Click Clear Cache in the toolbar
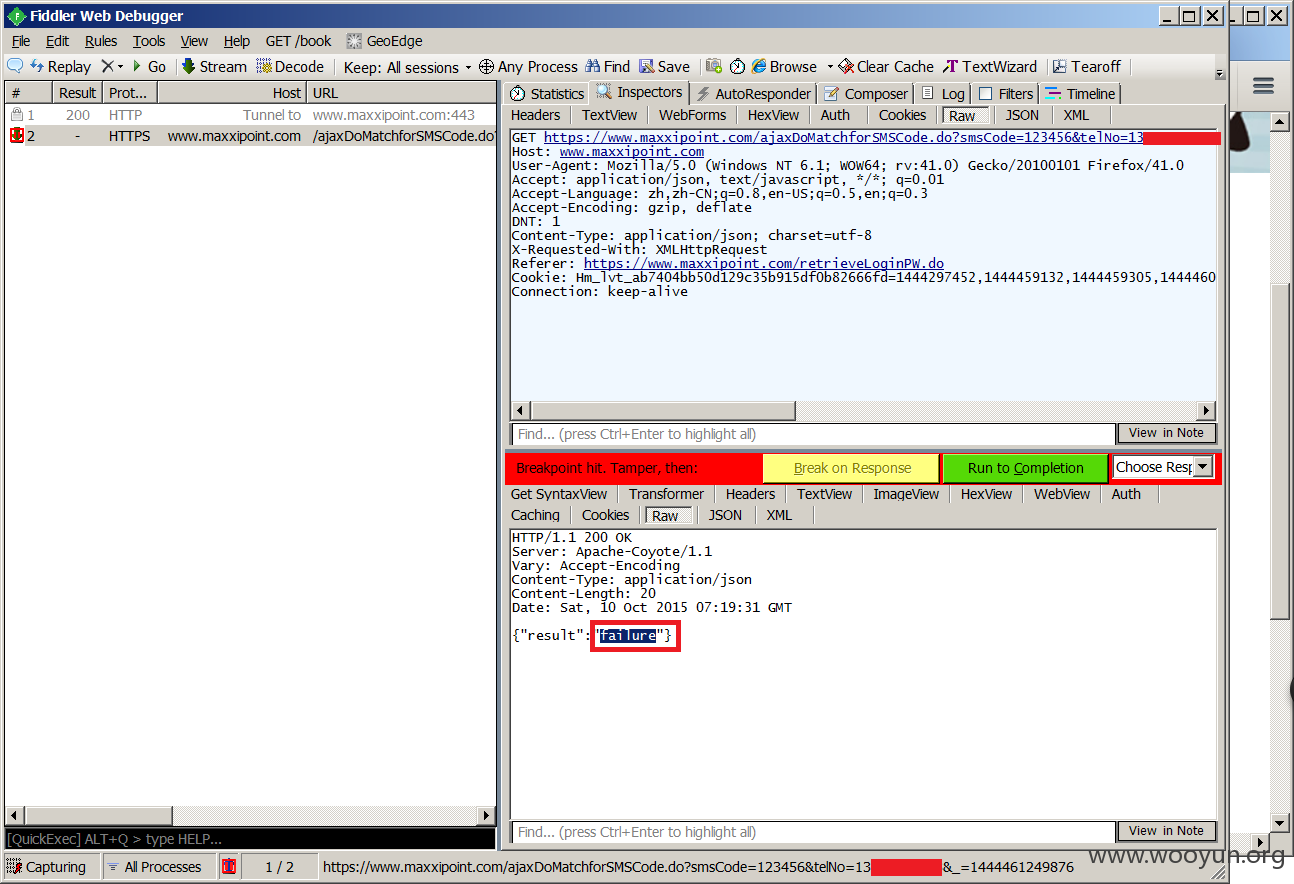 point(886,66)
